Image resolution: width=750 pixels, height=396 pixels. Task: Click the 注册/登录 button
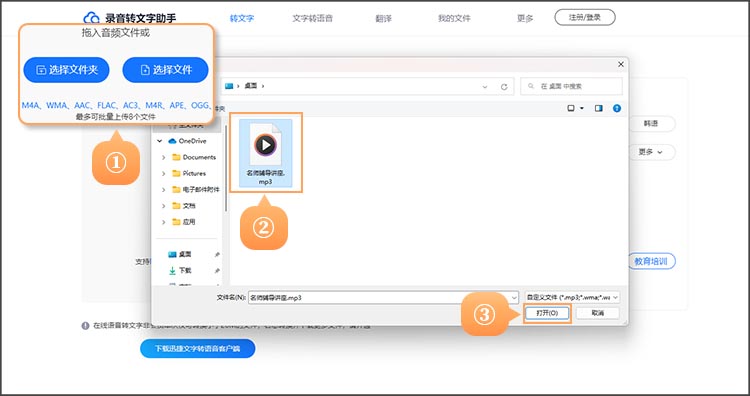(x=585, y=18)
